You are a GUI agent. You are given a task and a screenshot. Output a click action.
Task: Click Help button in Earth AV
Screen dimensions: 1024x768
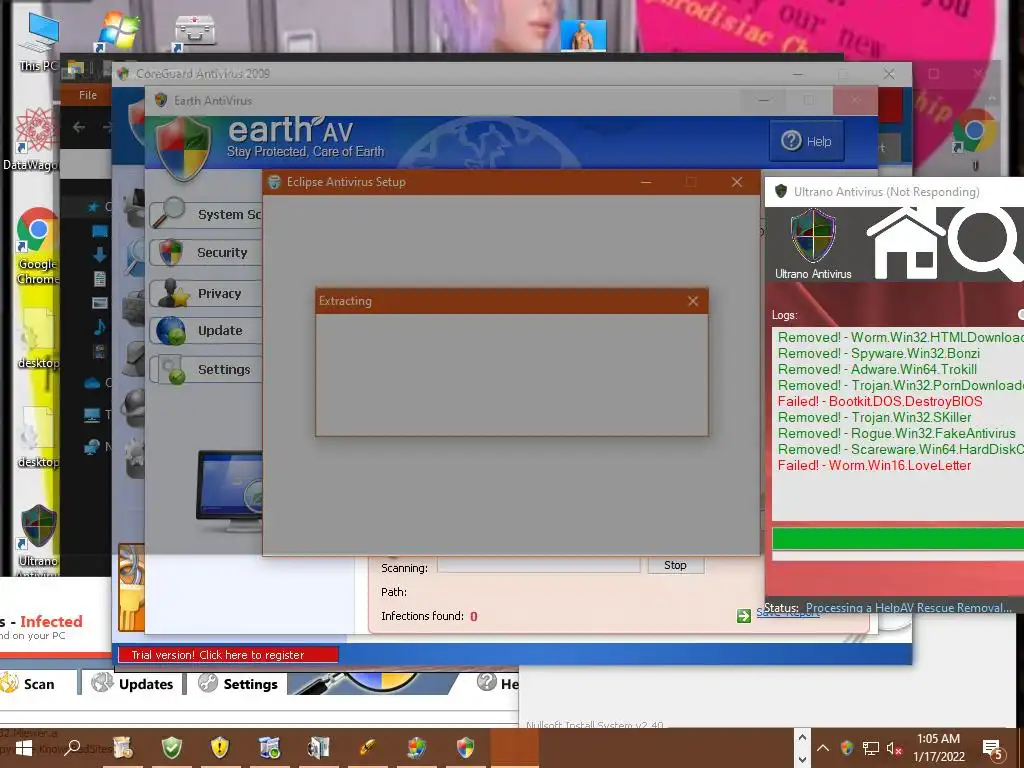[x=807, y=141]
